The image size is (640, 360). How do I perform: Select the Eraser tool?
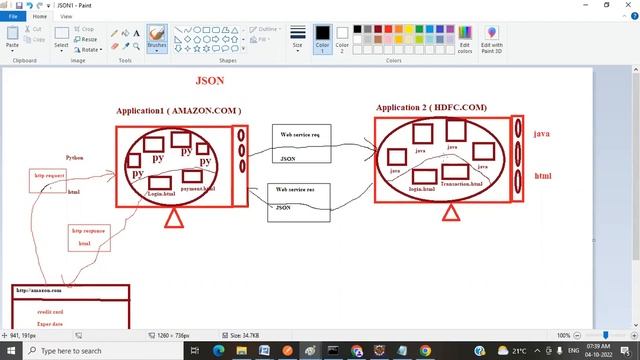coord(114,47)
